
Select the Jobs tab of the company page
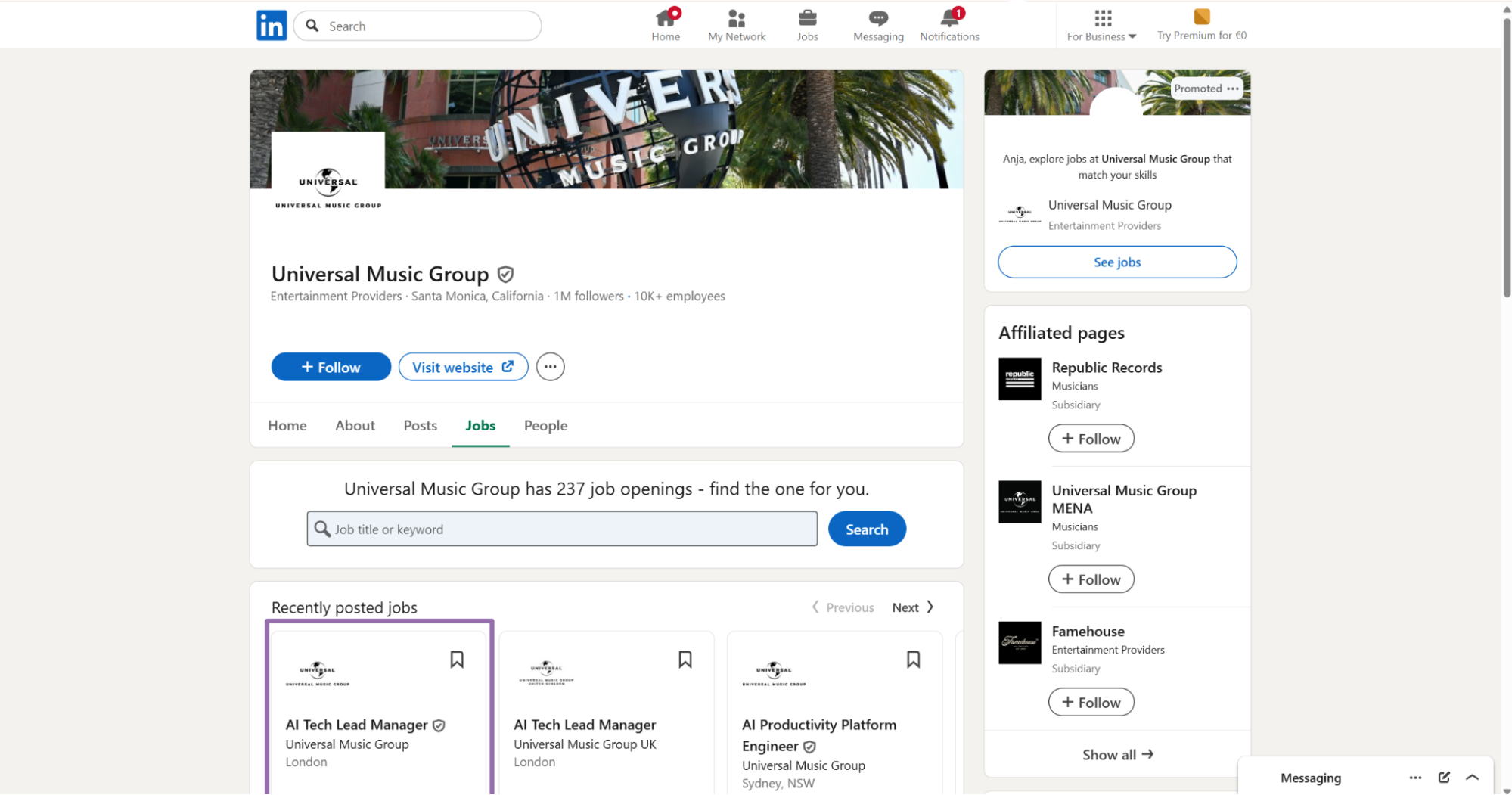[480, 425]
